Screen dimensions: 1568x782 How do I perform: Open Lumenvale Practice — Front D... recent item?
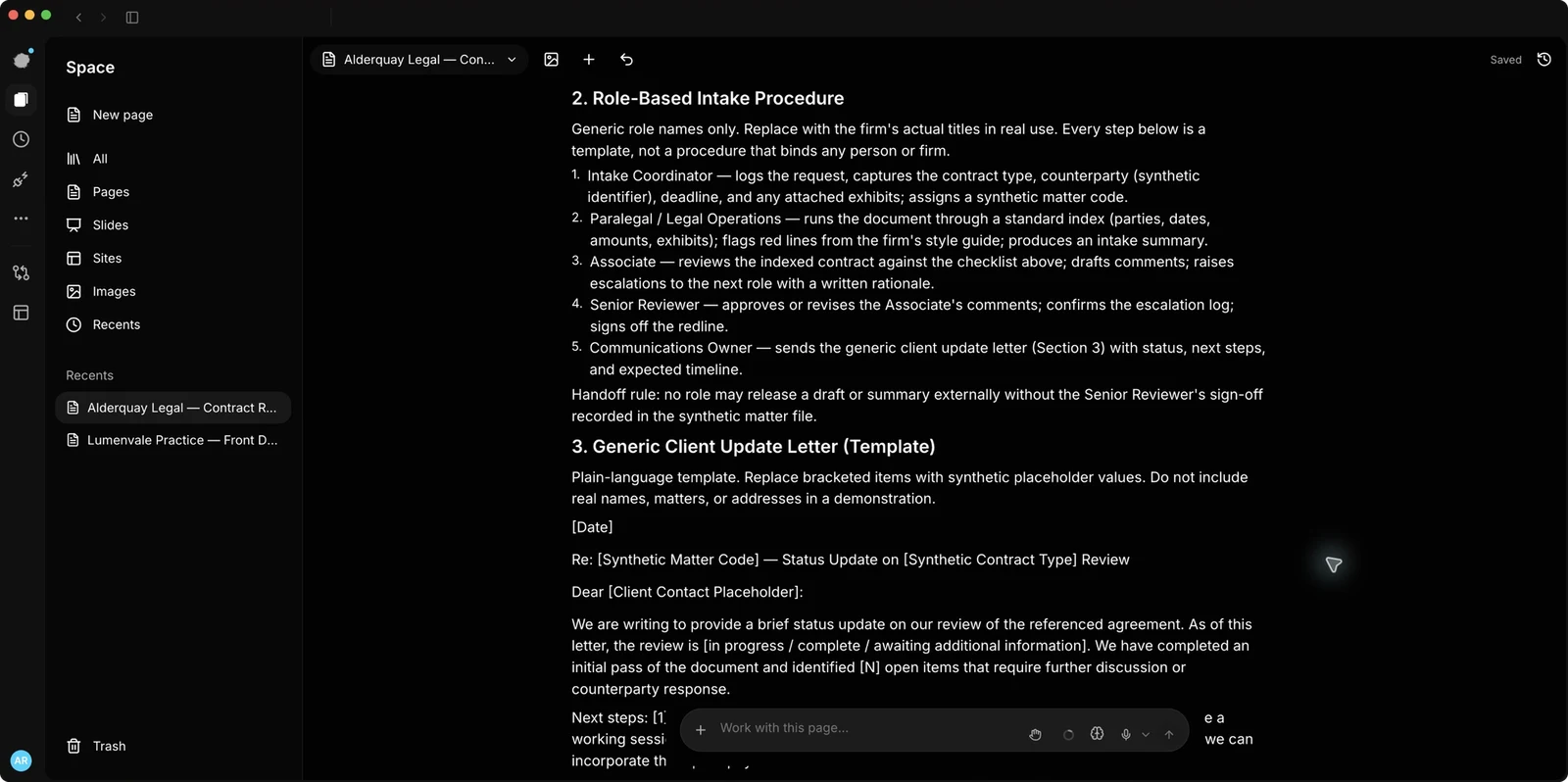point(173,440)
